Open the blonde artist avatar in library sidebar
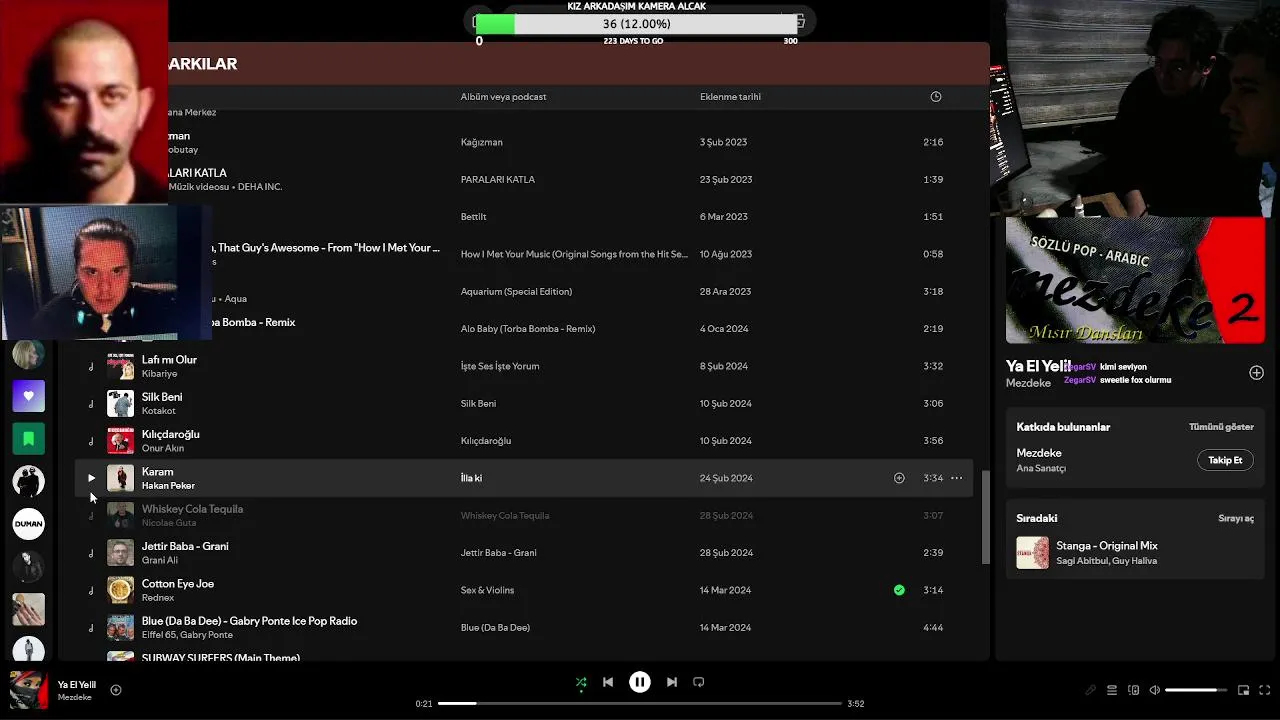This screenshot has width=1280, height=720. coord(28,353)
